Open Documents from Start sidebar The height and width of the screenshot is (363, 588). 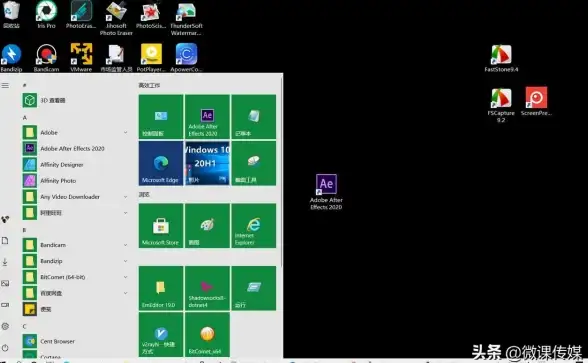point(5,241)
